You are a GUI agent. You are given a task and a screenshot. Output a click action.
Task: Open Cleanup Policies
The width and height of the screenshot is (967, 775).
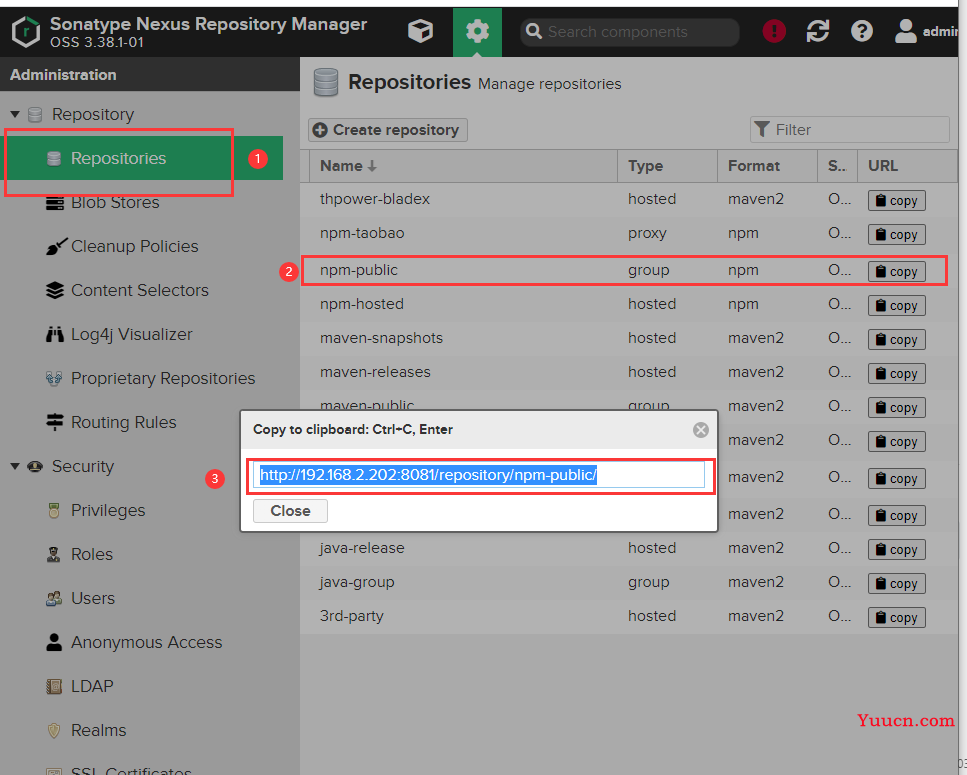[134, 246]
